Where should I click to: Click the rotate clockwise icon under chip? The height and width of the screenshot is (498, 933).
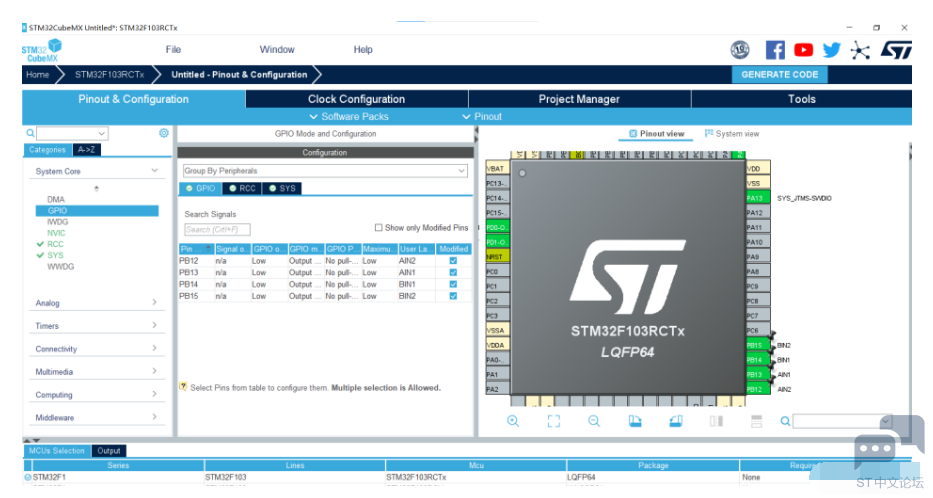(635, 421)
